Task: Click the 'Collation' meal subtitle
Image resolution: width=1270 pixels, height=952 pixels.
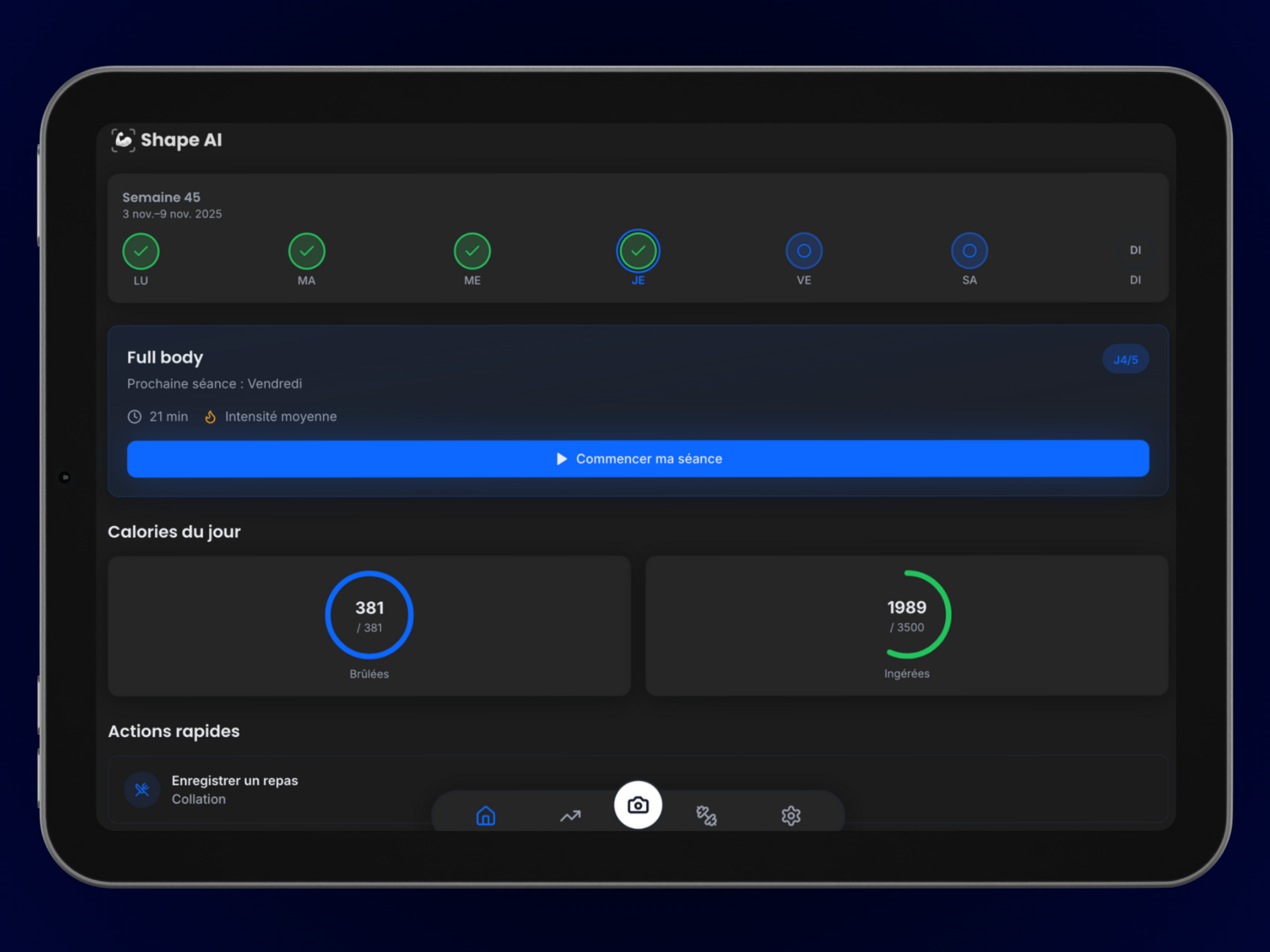Action: 198,799
